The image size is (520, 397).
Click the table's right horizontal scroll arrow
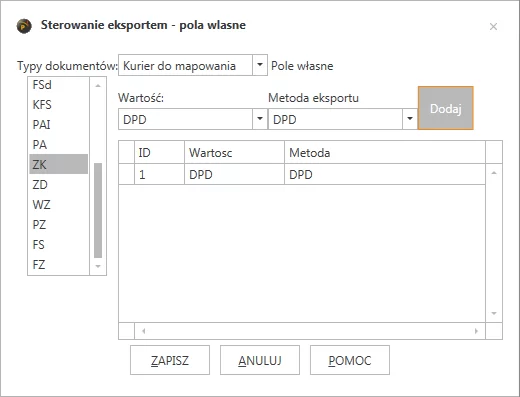tap(476, 331)
